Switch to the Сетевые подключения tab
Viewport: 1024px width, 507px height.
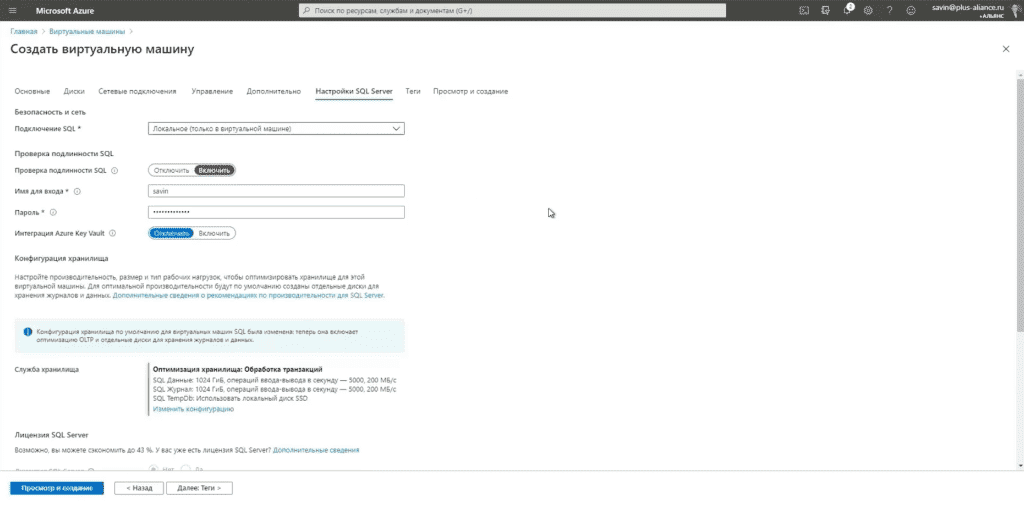coord(137,91)
